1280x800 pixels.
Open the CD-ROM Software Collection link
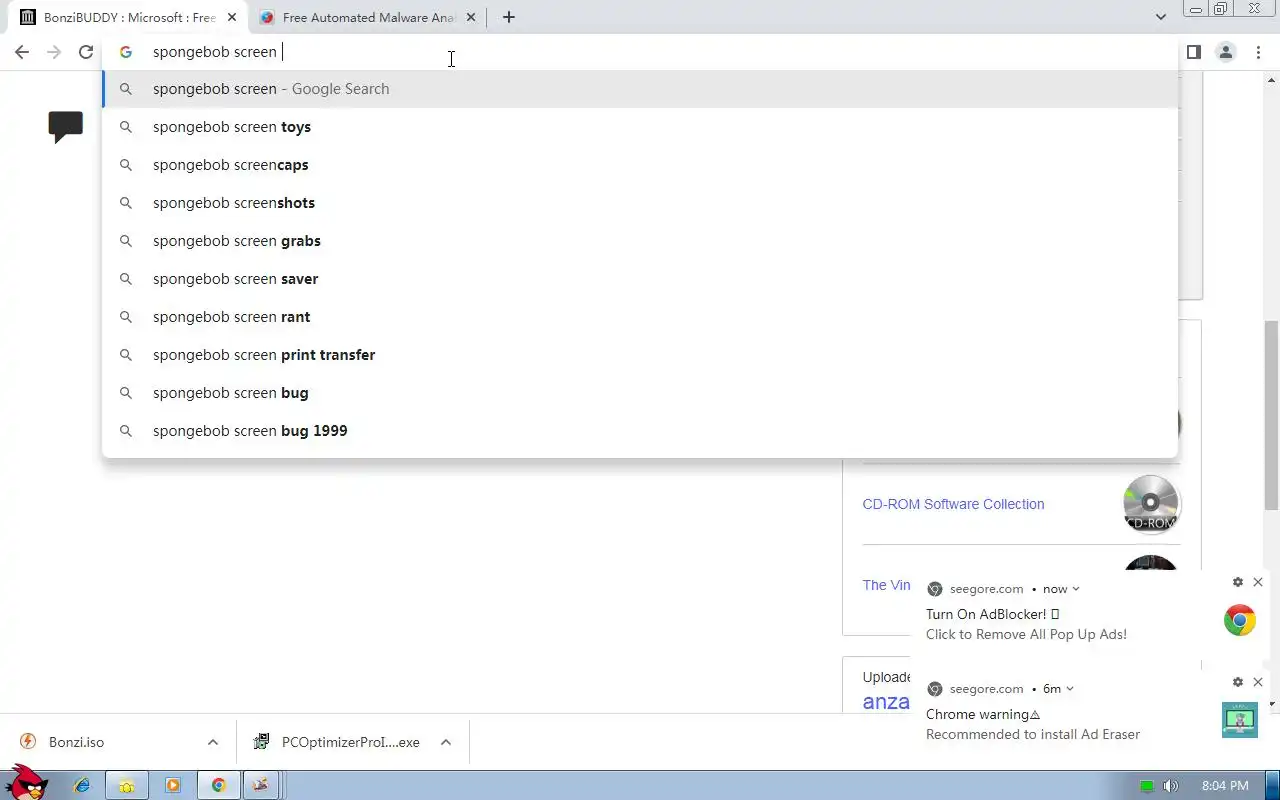coord(953,504)
